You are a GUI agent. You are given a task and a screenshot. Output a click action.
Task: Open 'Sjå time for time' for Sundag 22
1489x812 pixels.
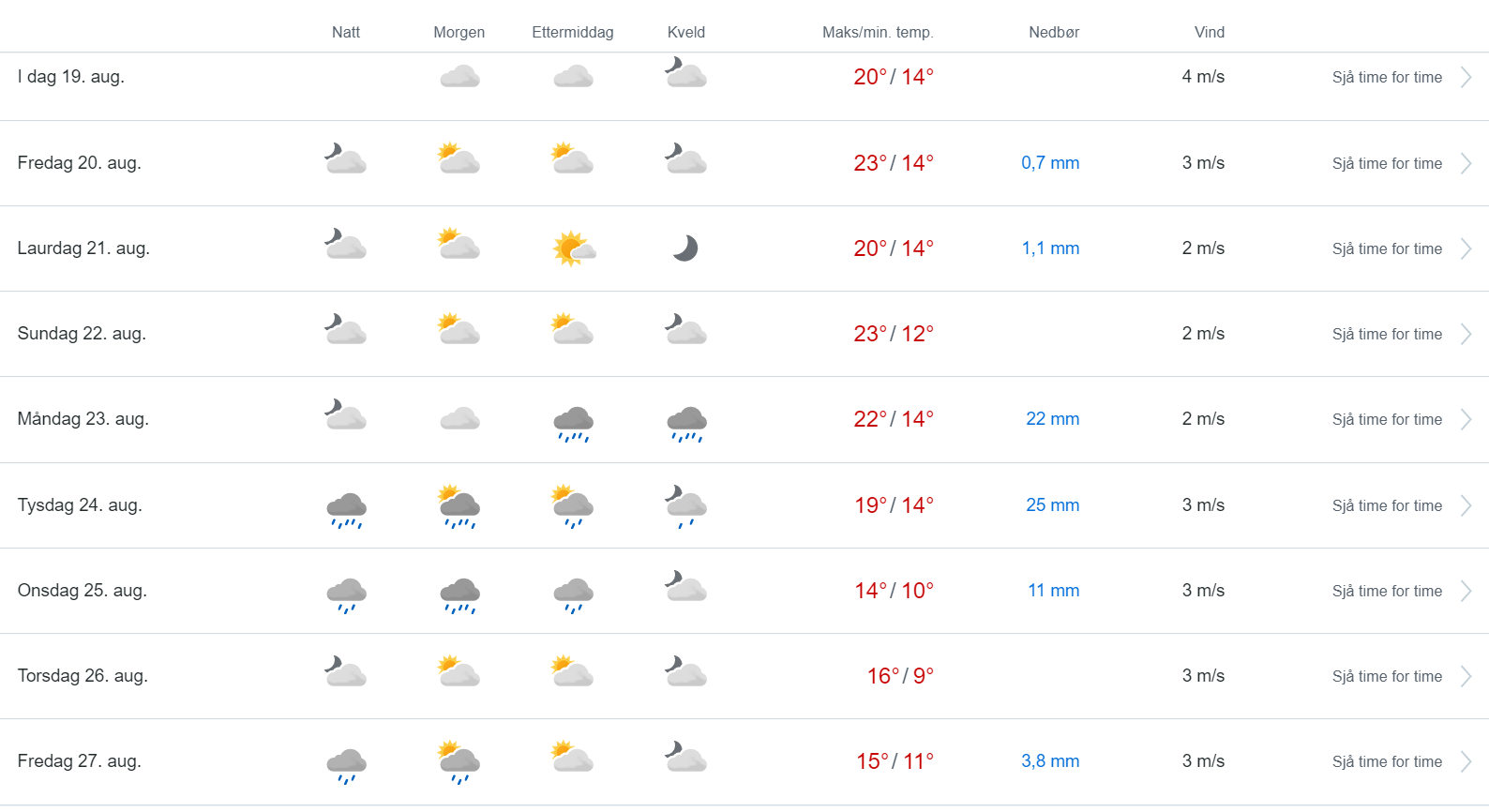click(x=1387, y=334)
